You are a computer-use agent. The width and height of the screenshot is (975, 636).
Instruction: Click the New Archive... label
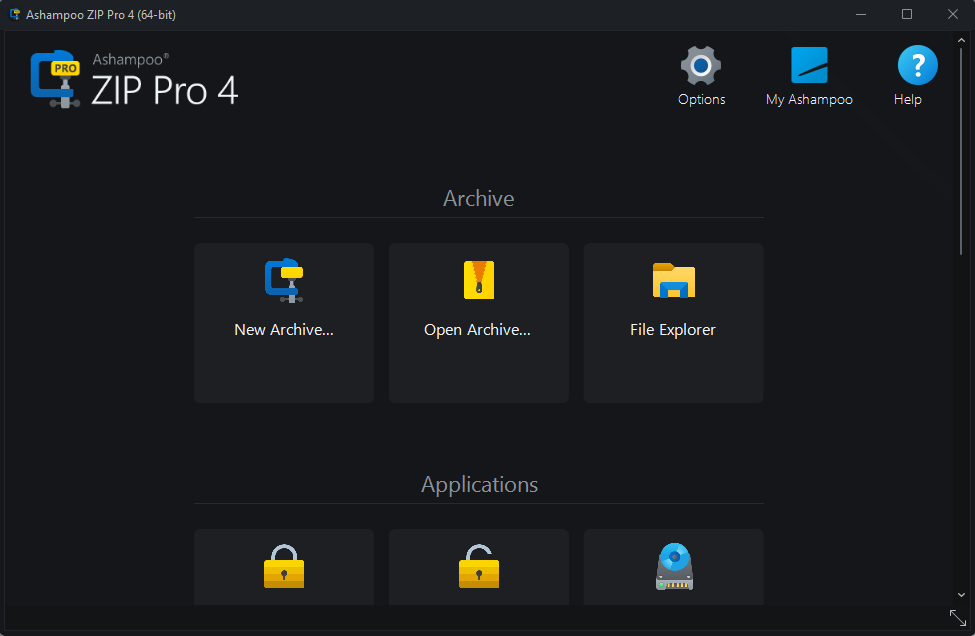click(x=284, y=330)
